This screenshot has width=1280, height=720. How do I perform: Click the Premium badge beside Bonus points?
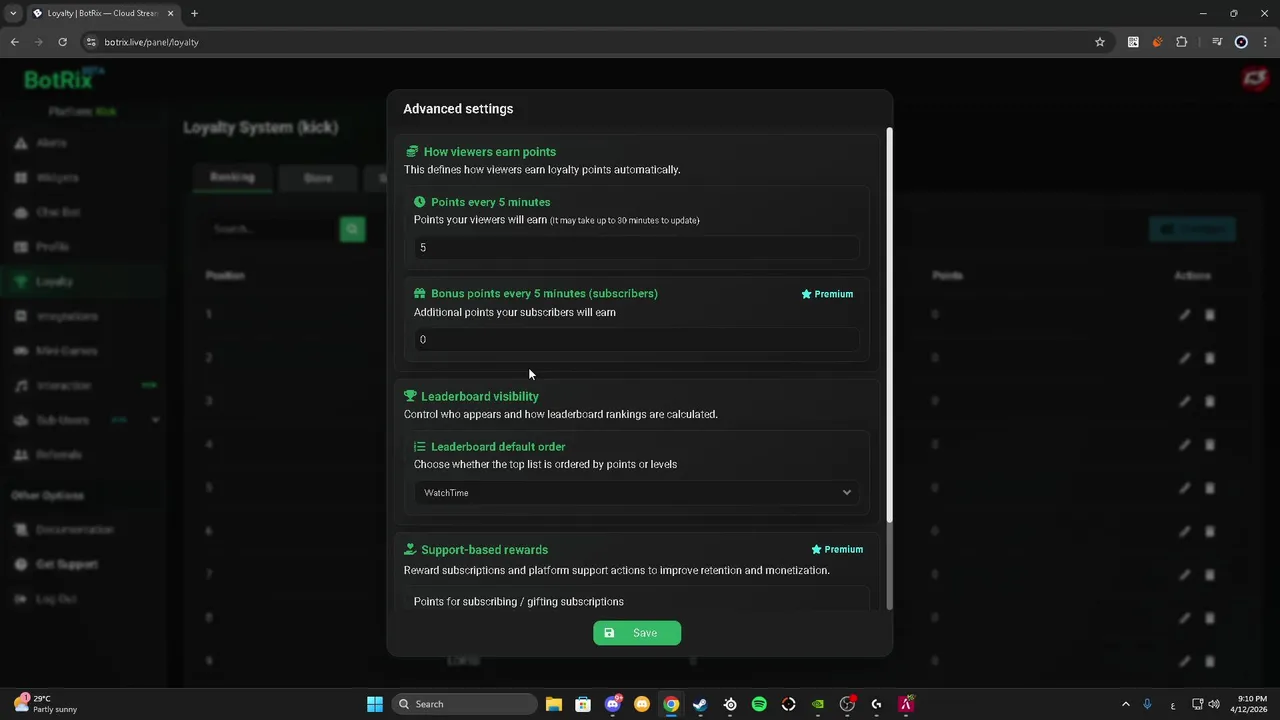pyautogui.click(x=827, y=294)
